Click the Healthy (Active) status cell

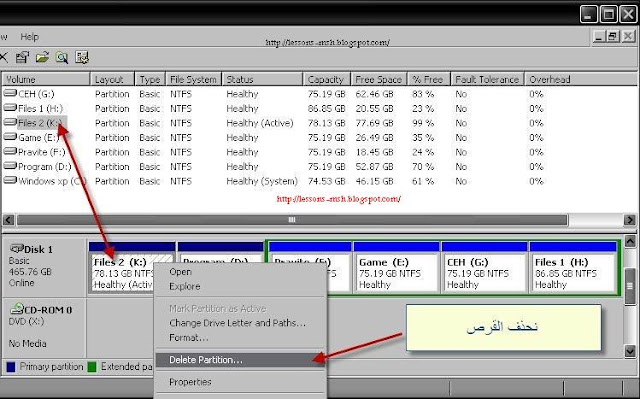click(260, 123)
